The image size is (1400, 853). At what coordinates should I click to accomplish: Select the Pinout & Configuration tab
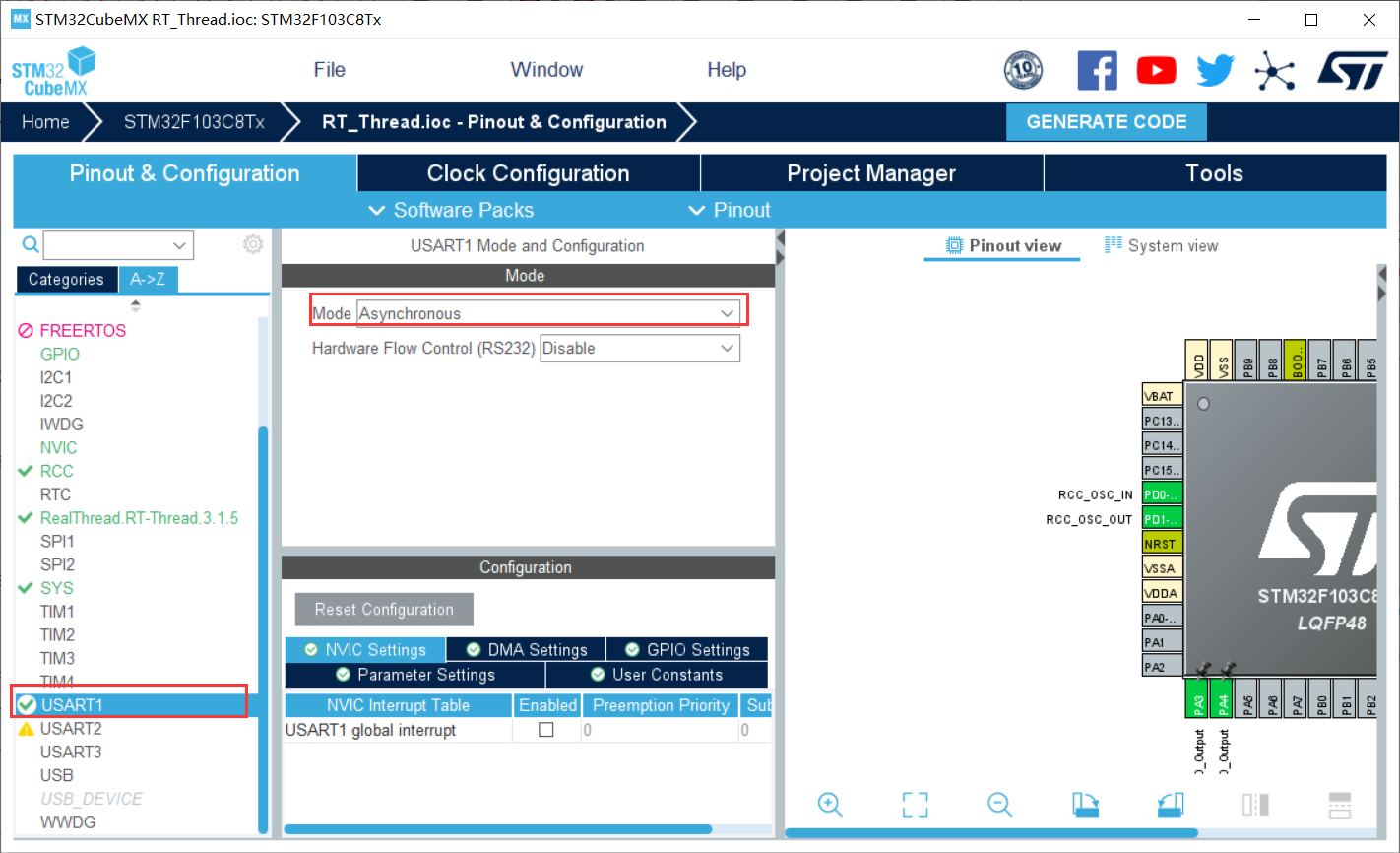click(x=185, y=173)
